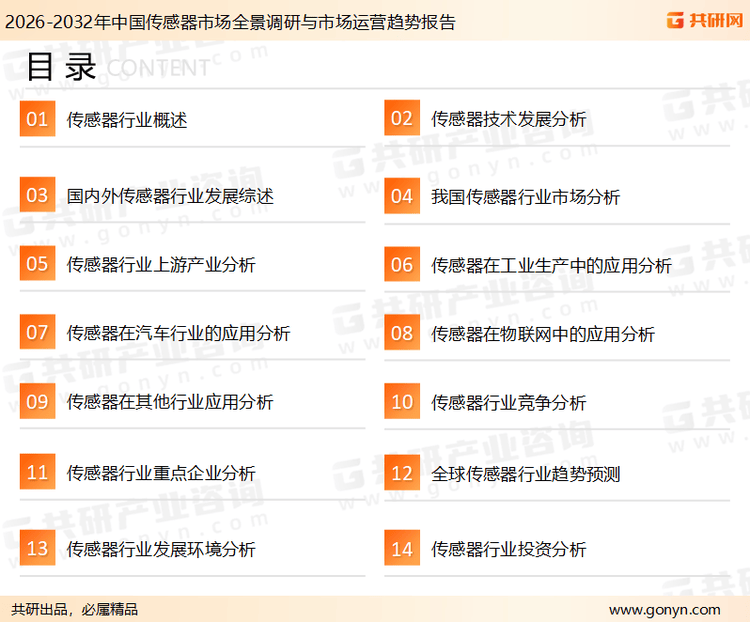The image size is (750, 622).
Task: Go to 我国传感器行业市场分析 section
Action: (x=526, y=197)
